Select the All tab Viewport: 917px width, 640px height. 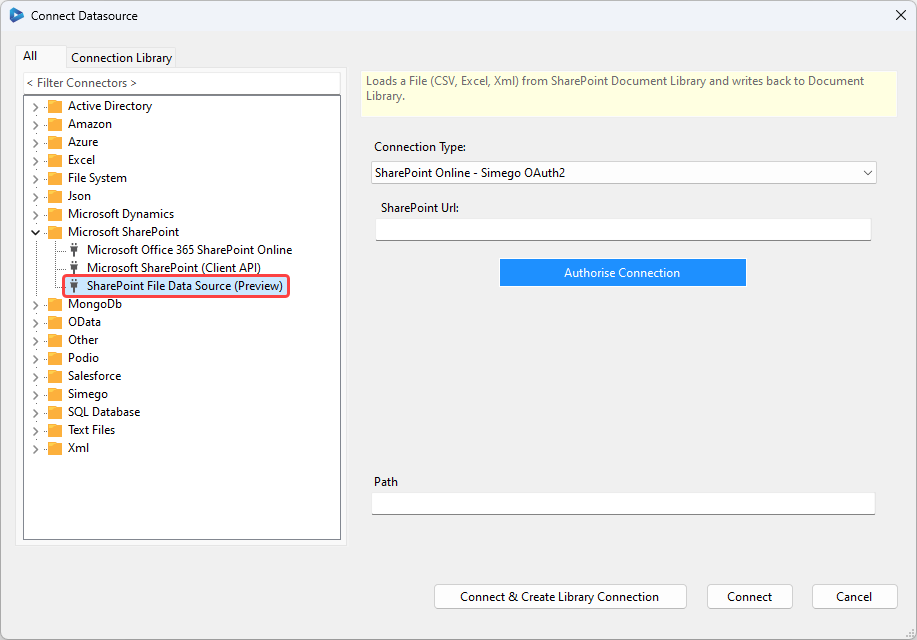click(x=40, y=57)
